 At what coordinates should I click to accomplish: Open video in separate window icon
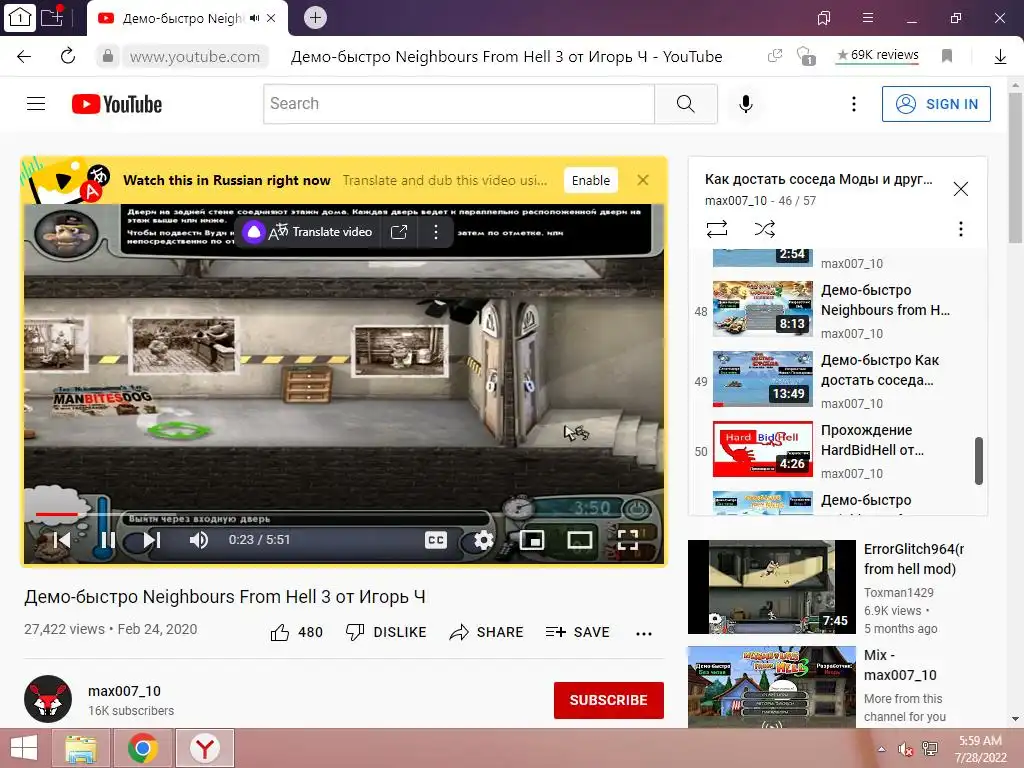[x=398, y=232]
